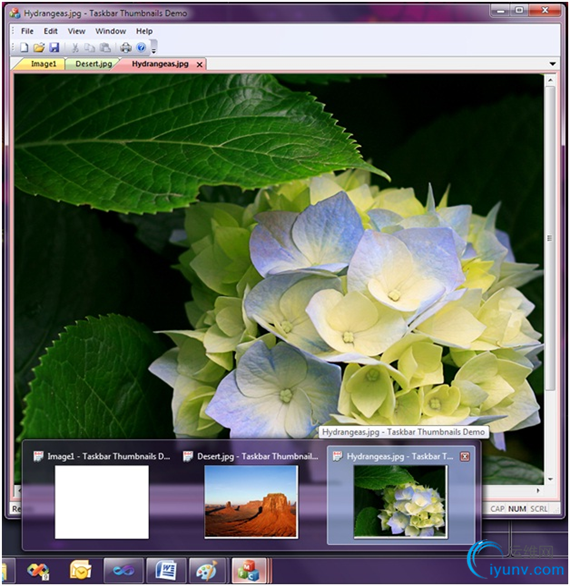Maximize the Taskbar Thumbnails Demo window
The width and height of the screenshot is (570, 586).
(x=520, y=11)
